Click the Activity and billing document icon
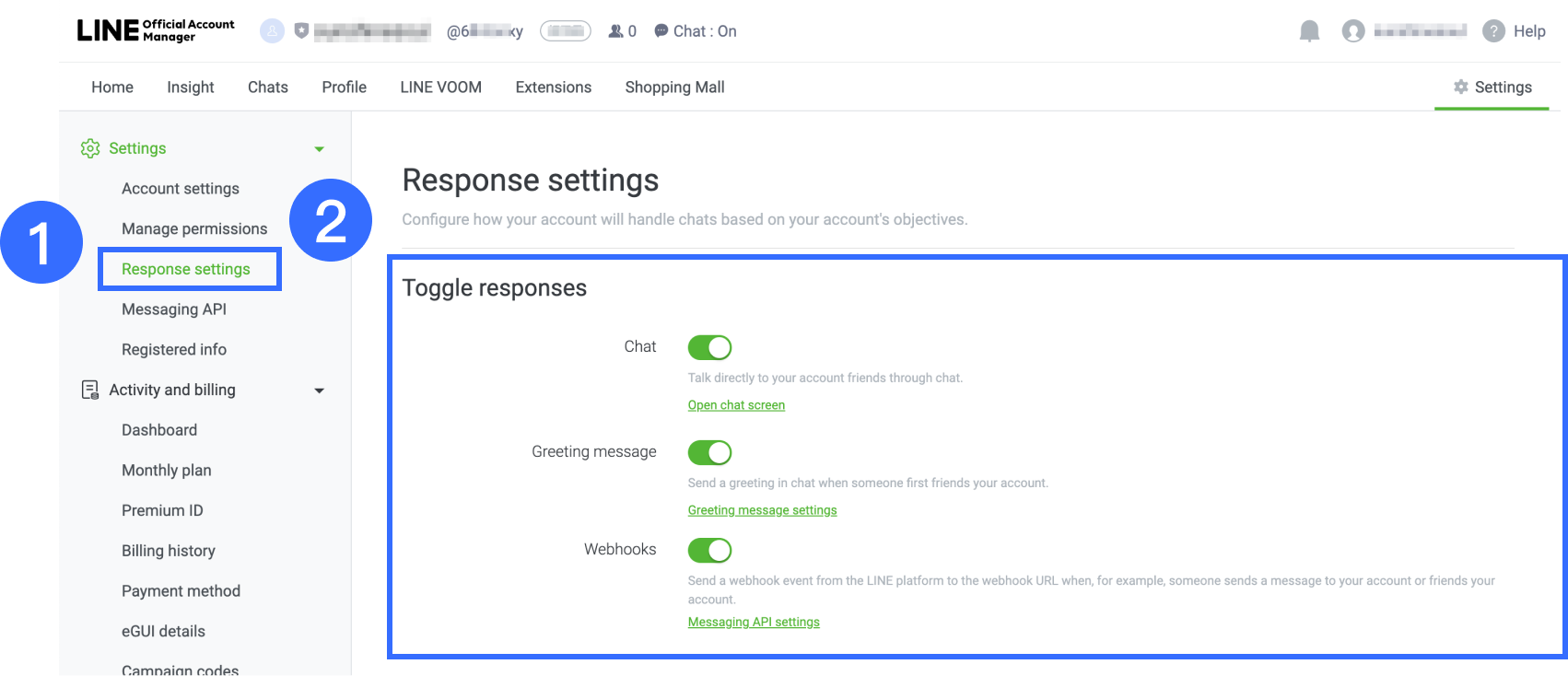Image resolution: width=1568 pixels, height=676 pixels. click(90, 390)
